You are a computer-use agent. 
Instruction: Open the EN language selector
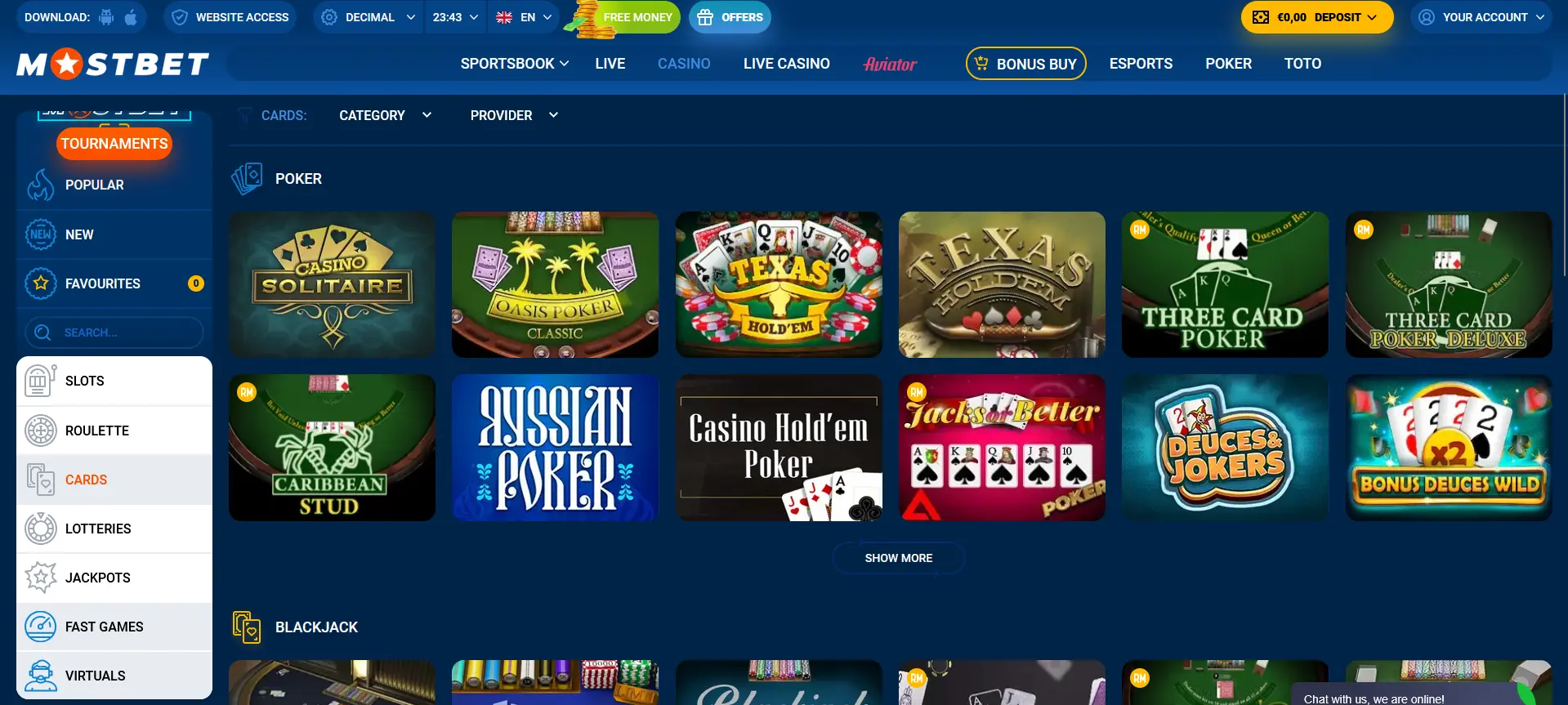tap(524, 17)
